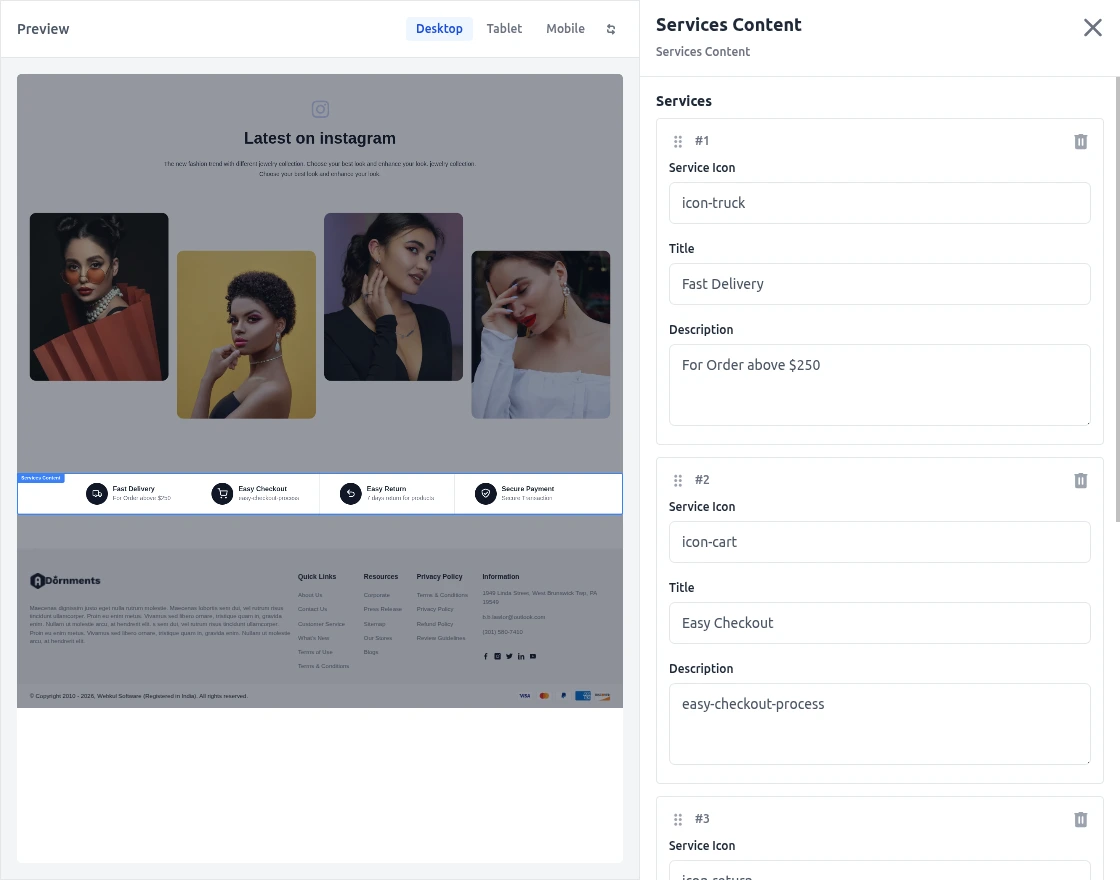Click the PayPal payment icon in footer
The width and height of the screenshot is (1120, 880).
point(564,696)
